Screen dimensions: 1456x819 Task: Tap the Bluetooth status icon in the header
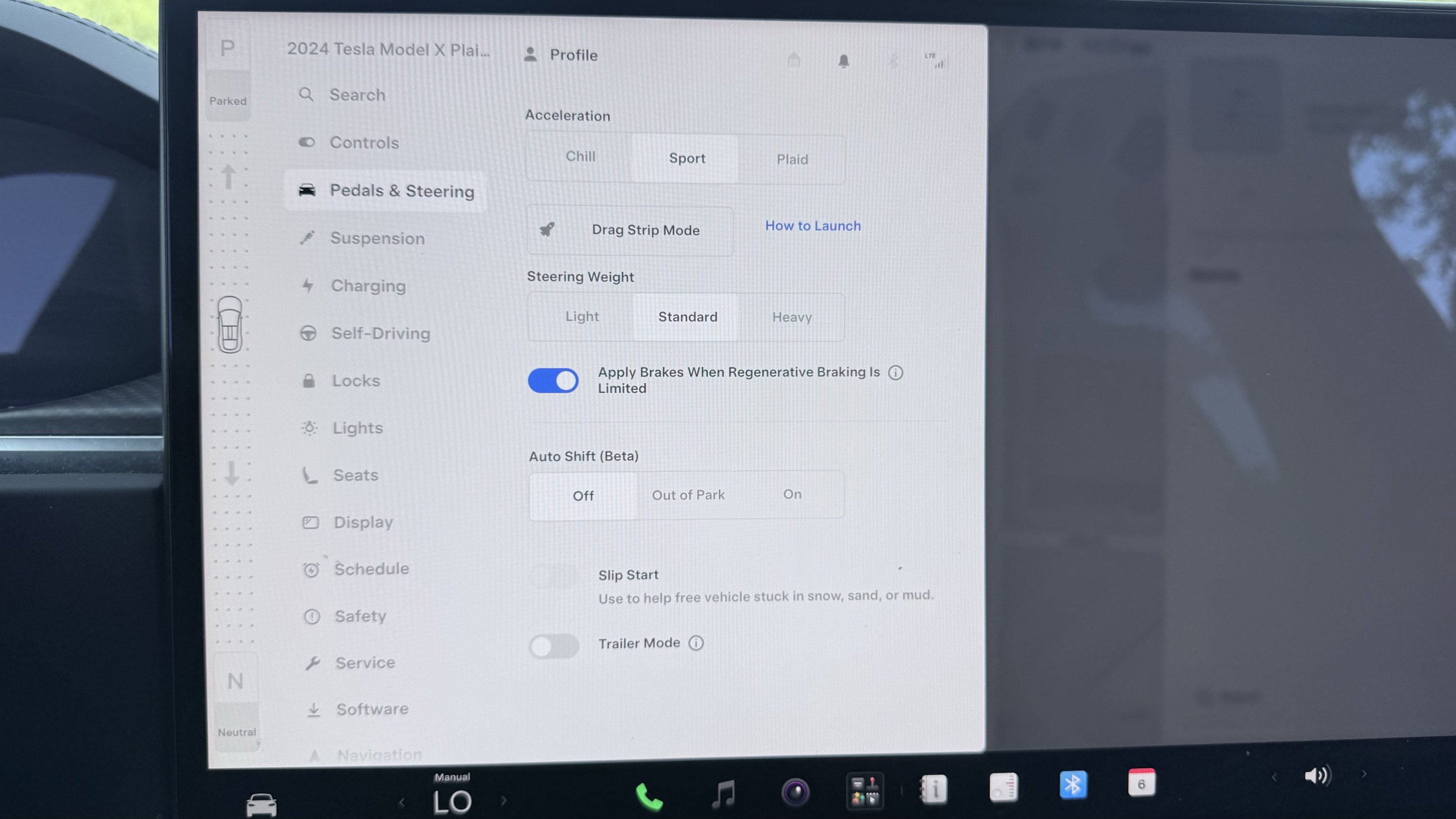pyautogui.click(x=893, y=61)
